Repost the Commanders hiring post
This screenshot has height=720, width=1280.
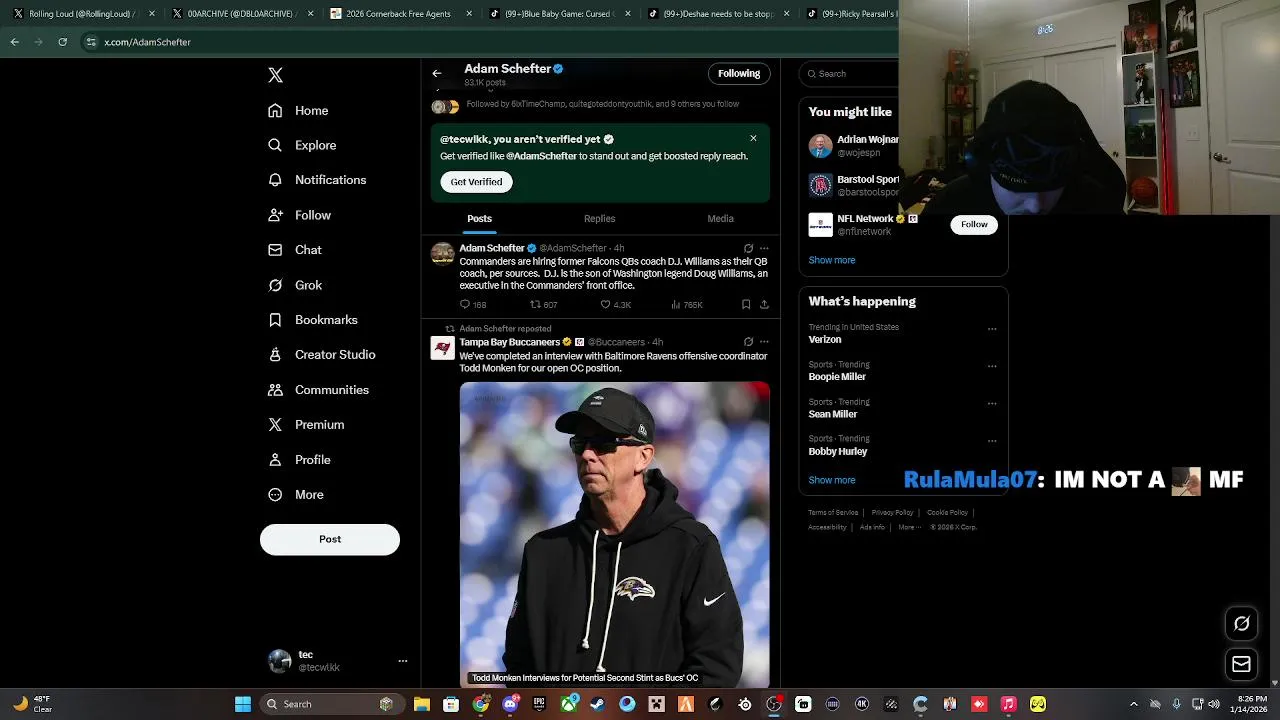(x=543, y=305)
